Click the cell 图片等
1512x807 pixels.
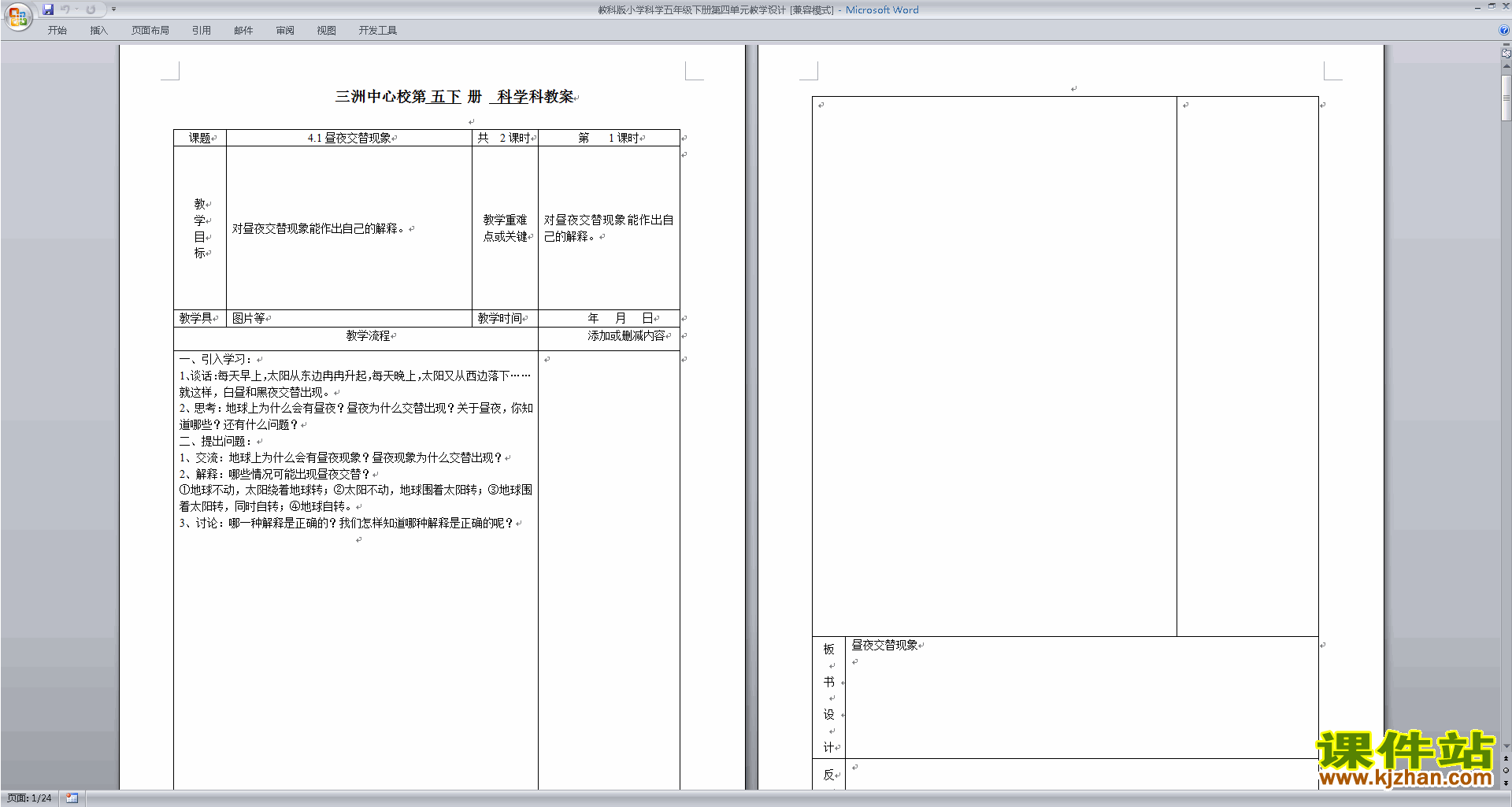pyautogui.click(x=349, y=318)
